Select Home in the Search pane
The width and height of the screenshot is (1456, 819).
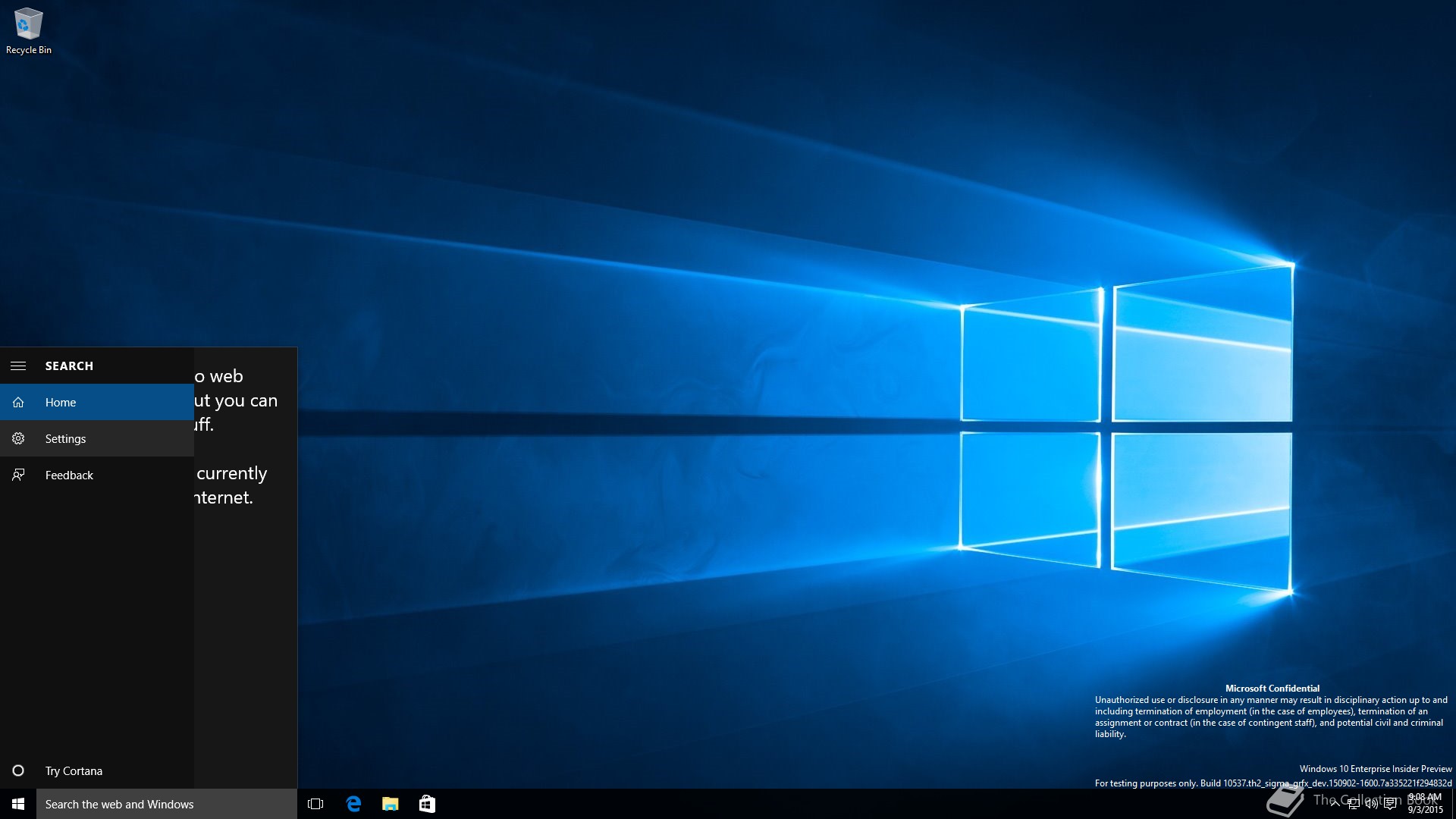(x=97, y=402)
